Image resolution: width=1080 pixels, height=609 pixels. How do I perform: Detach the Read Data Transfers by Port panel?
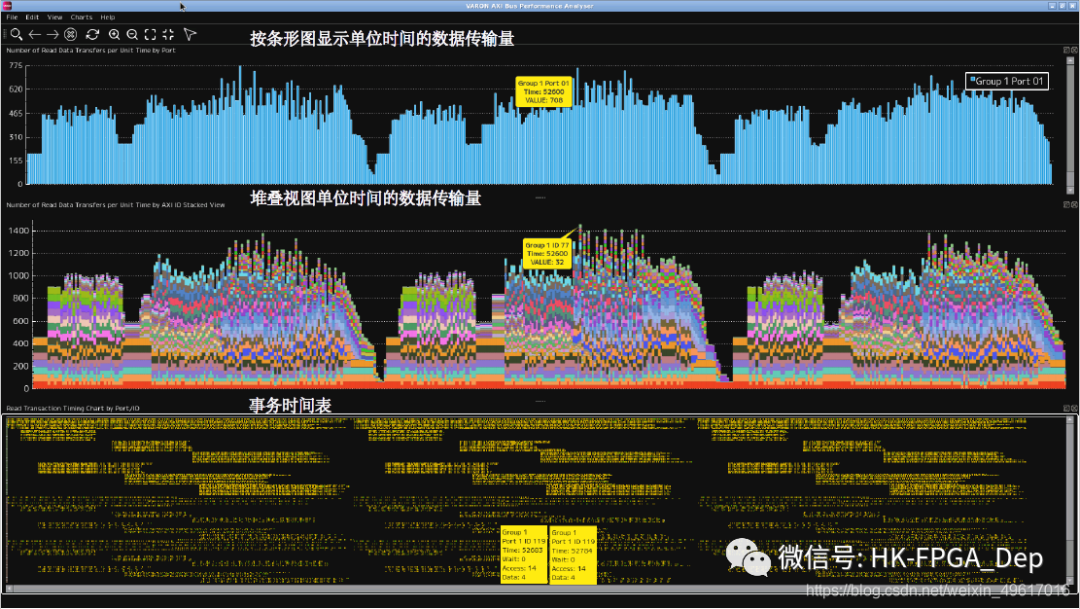point(1066,50)
